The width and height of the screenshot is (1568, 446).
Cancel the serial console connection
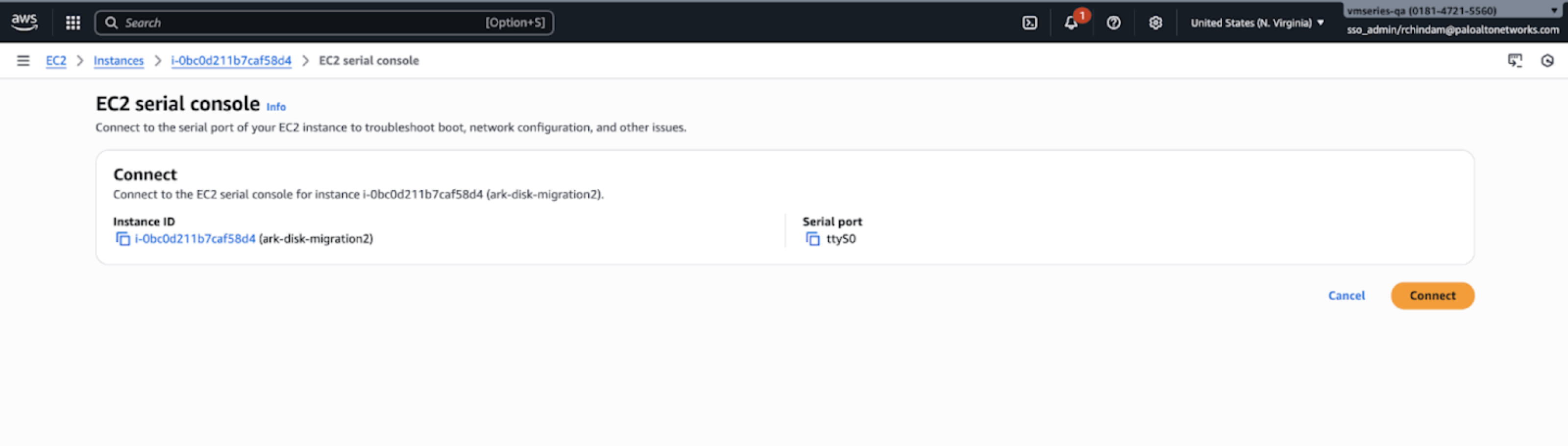tap(1346, 296)
